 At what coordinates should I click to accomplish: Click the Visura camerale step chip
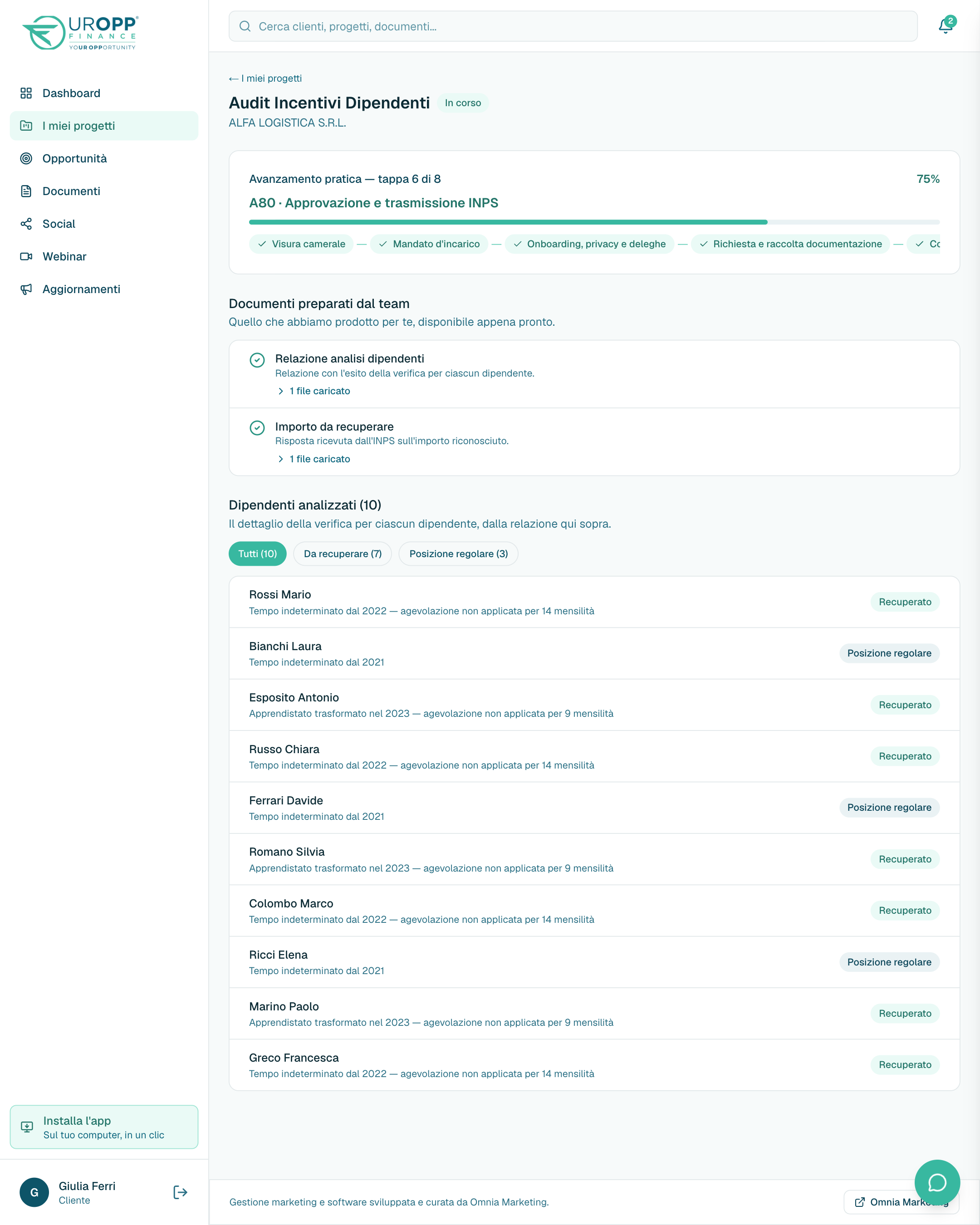[301, 244]
